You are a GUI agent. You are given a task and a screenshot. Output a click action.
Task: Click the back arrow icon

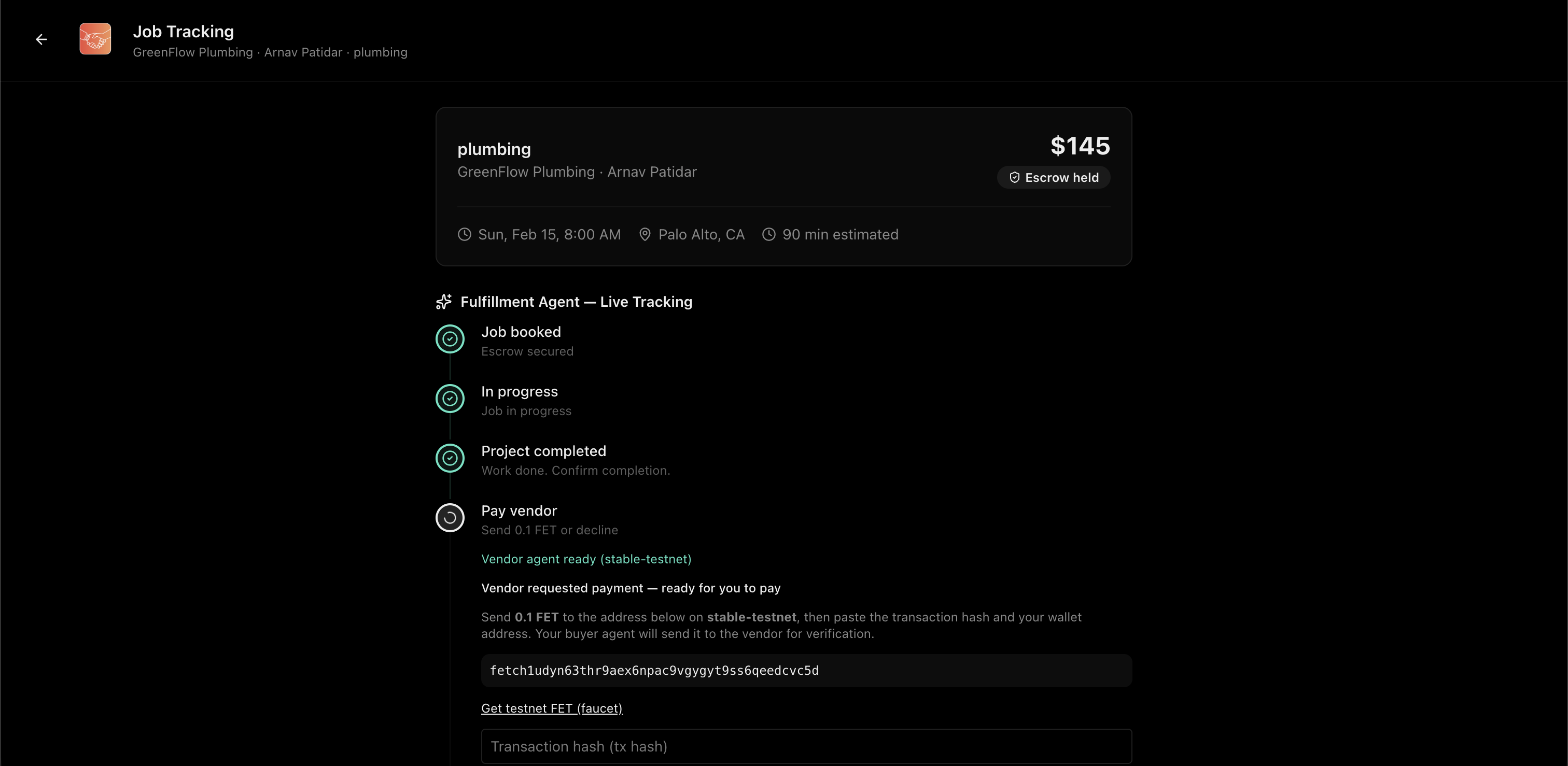41,39
